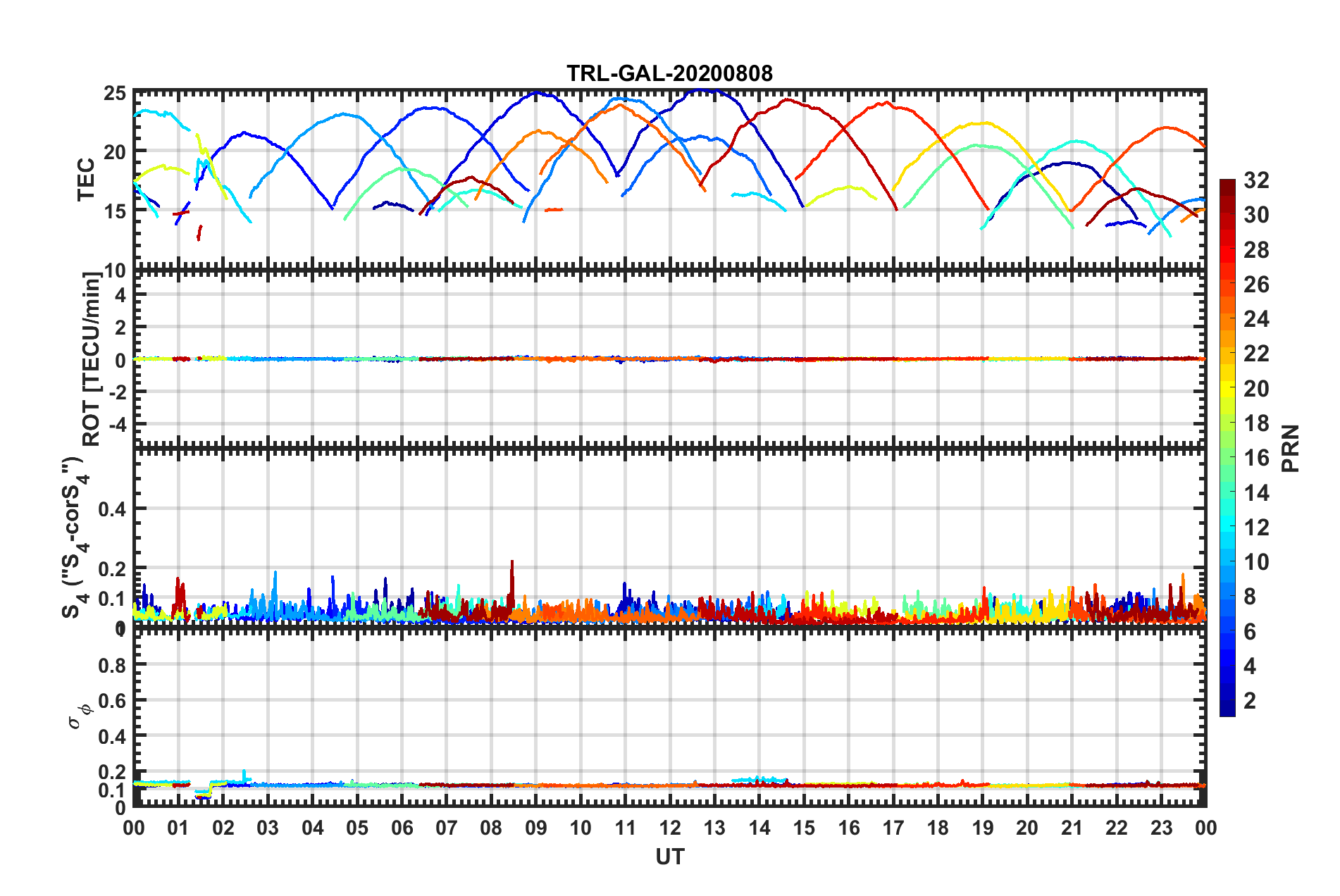The image size is (1340, 896).
Task: Click x-axis tick label 12
Action: pyautogui.click(x=669, y=828)
